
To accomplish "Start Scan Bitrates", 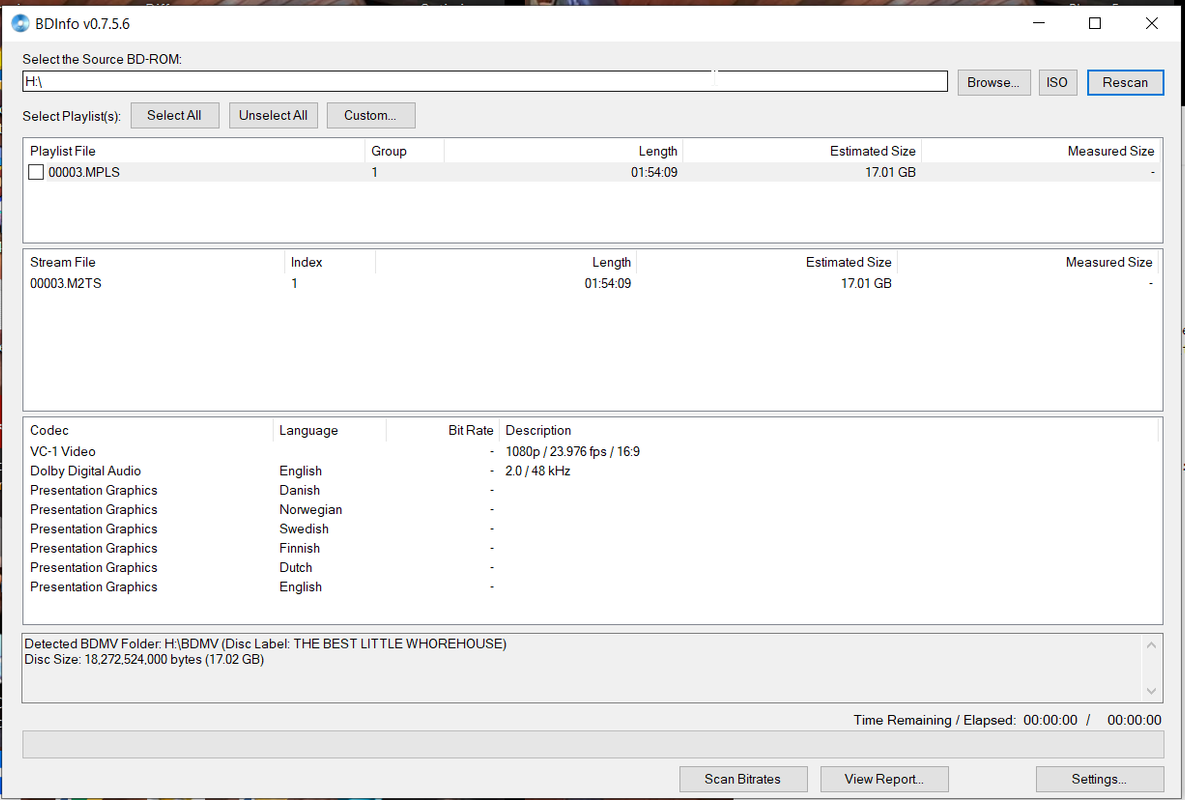I will 743,779.
